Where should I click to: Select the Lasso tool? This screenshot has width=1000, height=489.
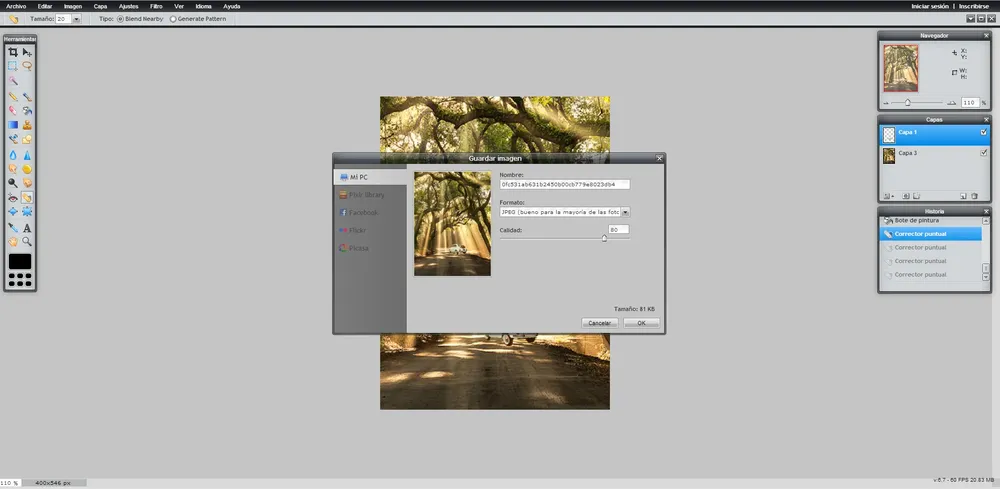(27, 66)
